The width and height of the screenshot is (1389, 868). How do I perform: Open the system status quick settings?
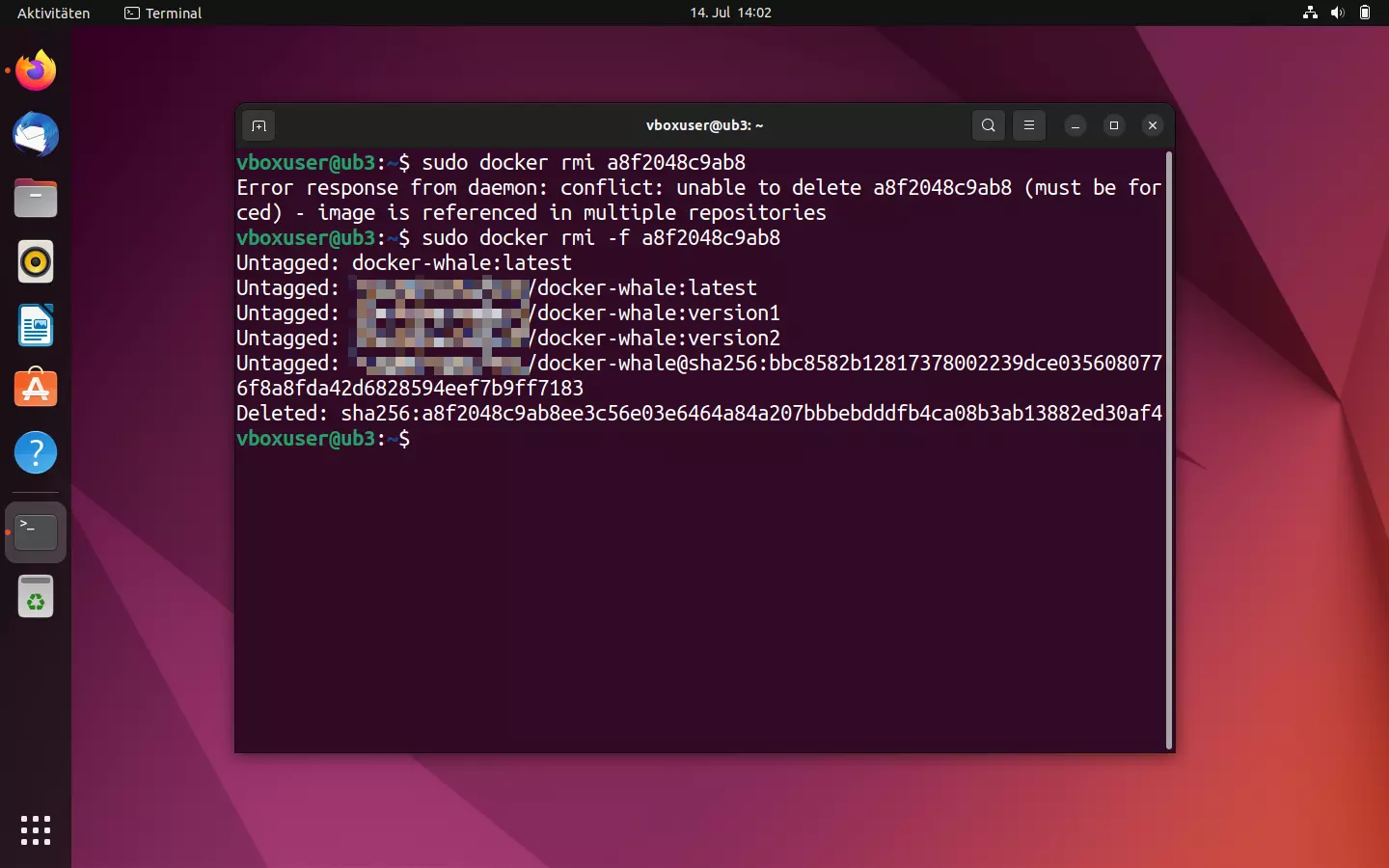[1338, 13]
